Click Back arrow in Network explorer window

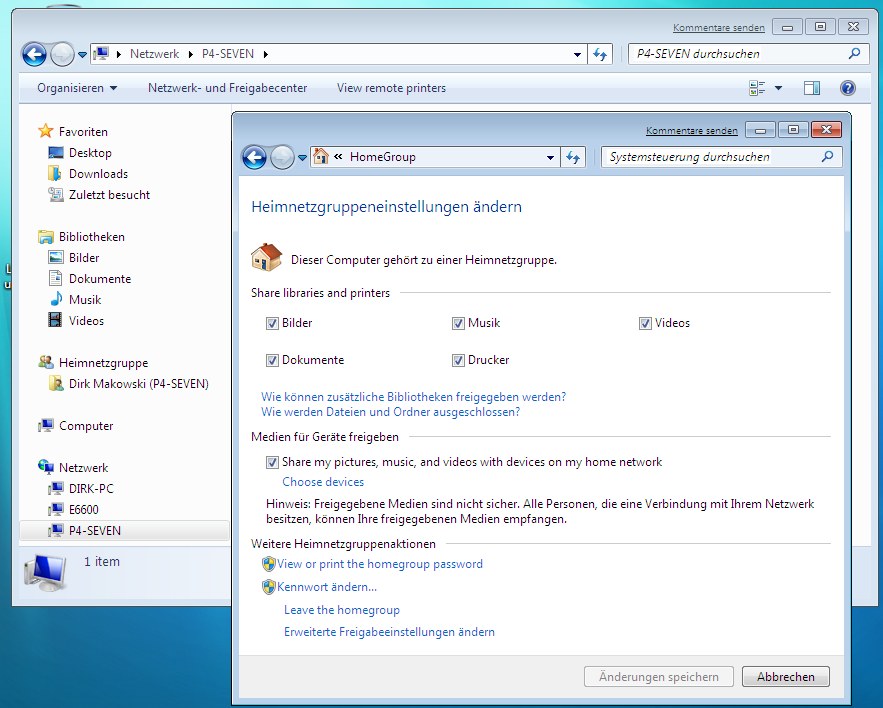34,54
